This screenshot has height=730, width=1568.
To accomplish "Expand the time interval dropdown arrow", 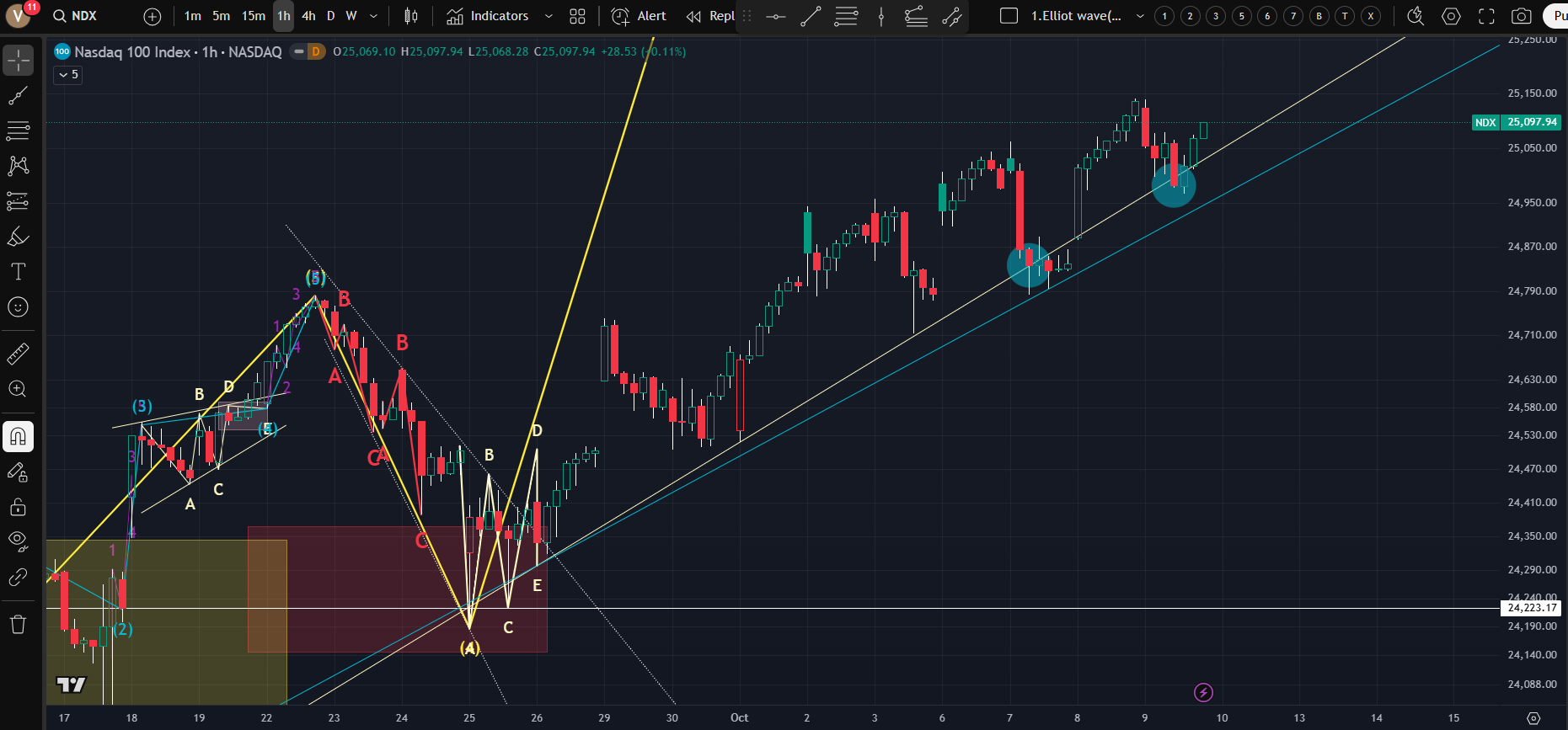I will 373,16.
